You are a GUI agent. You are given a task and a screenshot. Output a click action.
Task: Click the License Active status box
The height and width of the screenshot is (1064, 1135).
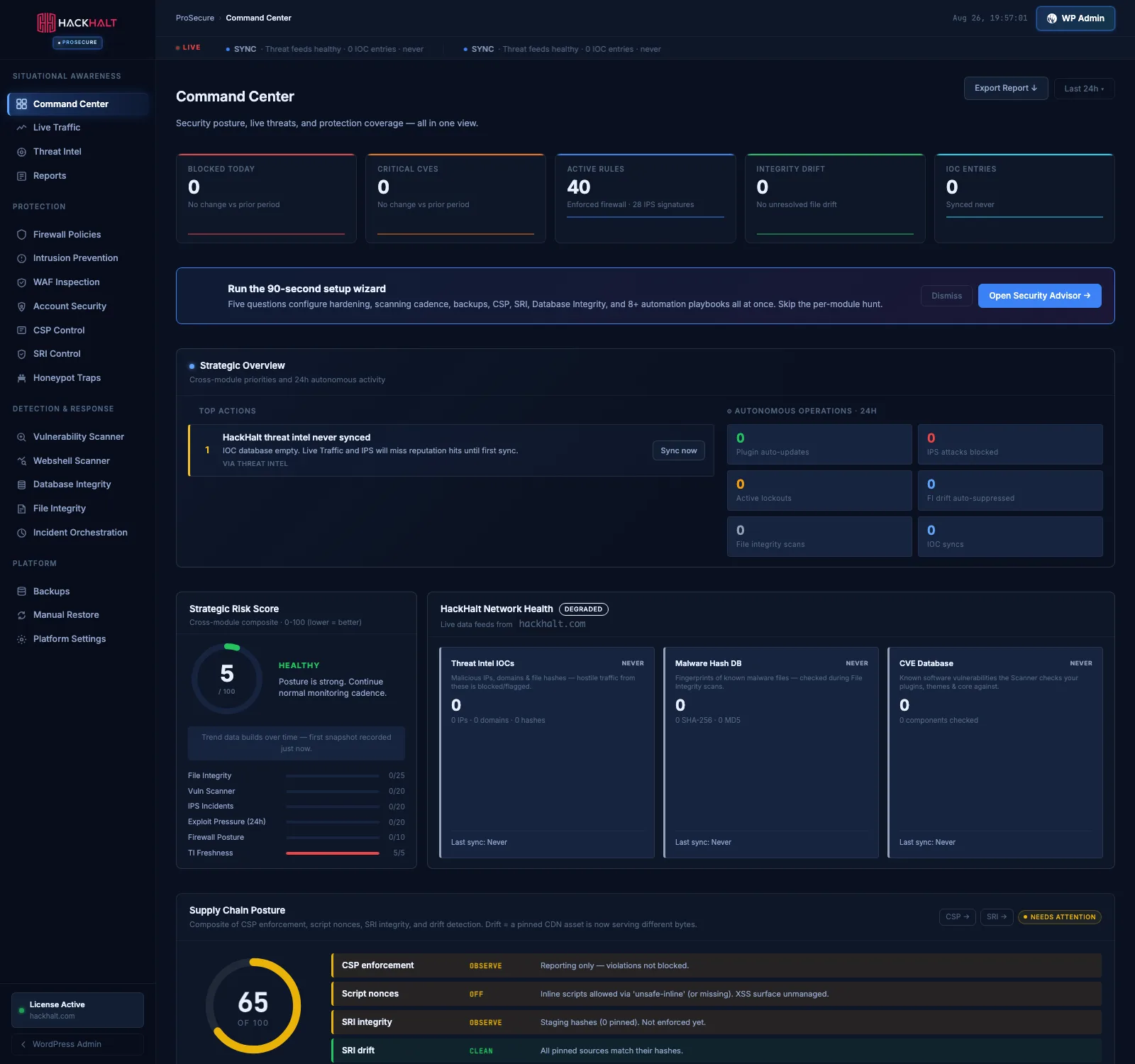point(77,1010)
